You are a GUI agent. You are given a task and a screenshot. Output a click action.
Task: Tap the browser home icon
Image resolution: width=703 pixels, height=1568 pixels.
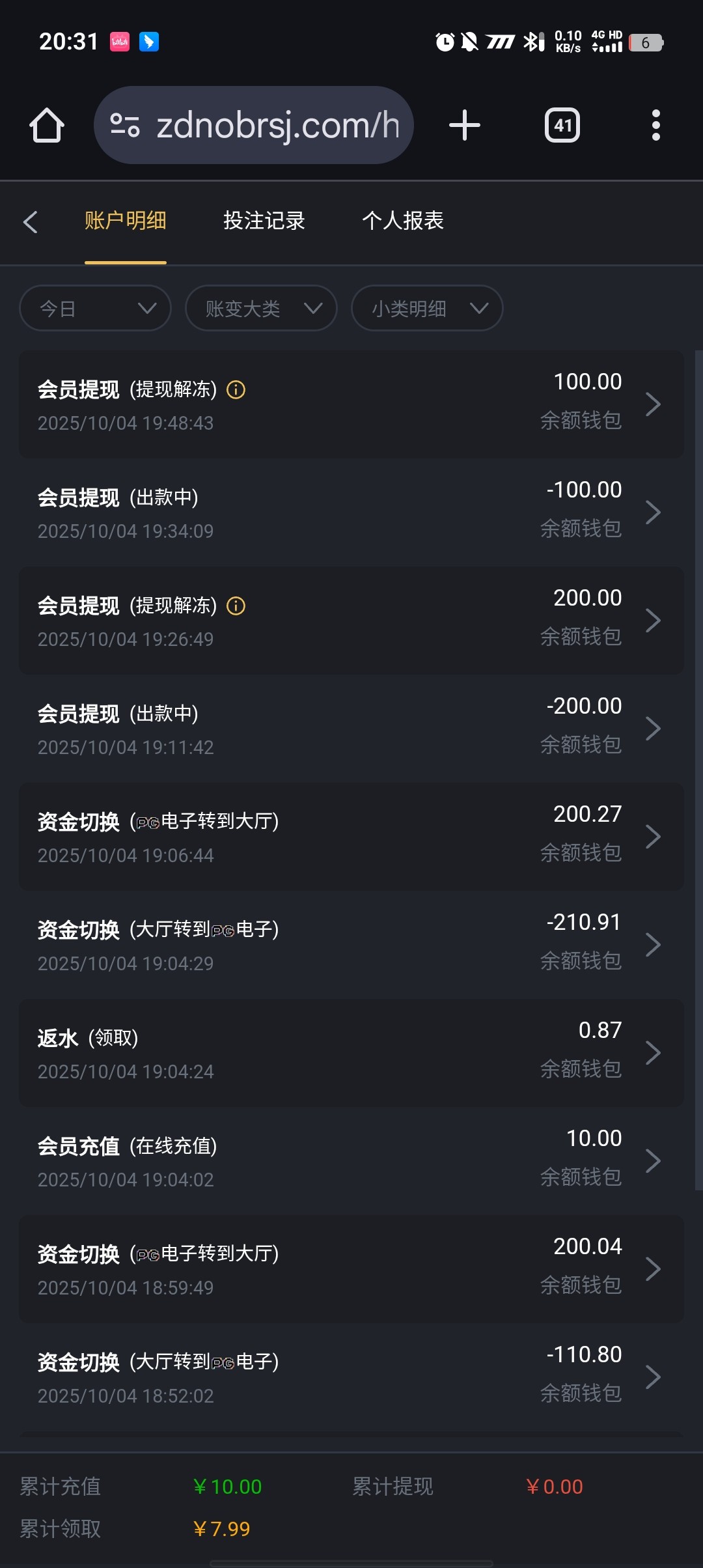click(47, 125)
